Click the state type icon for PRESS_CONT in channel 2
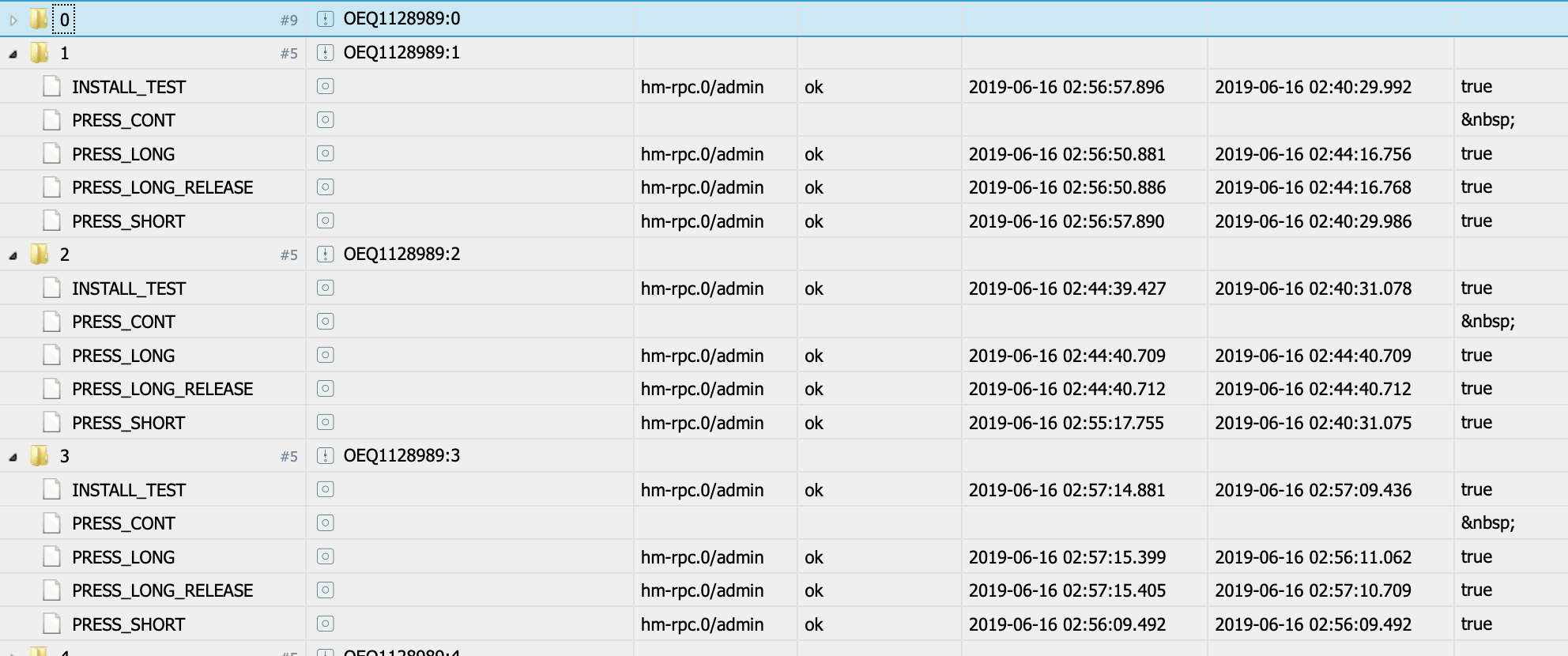Screen dimensions: 1568x656 (x=325, y=322)
